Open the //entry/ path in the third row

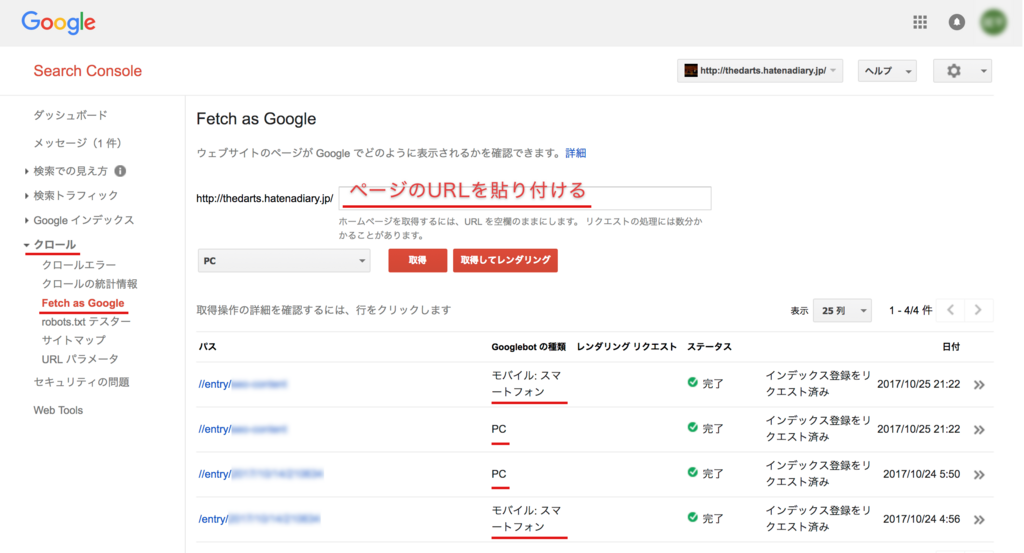pos(261,474)
